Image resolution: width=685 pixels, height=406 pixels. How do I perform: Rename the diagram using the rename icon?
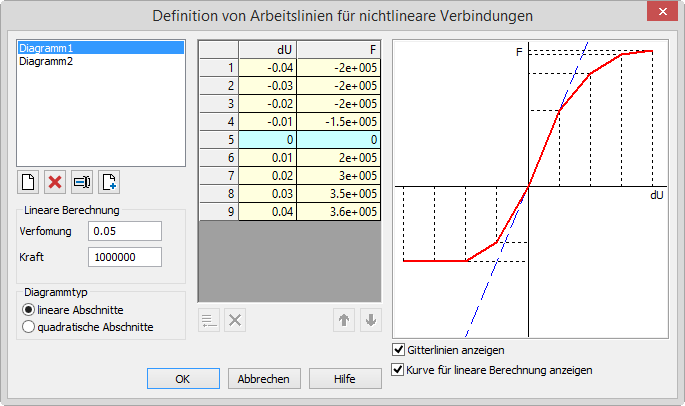(82, 182)
